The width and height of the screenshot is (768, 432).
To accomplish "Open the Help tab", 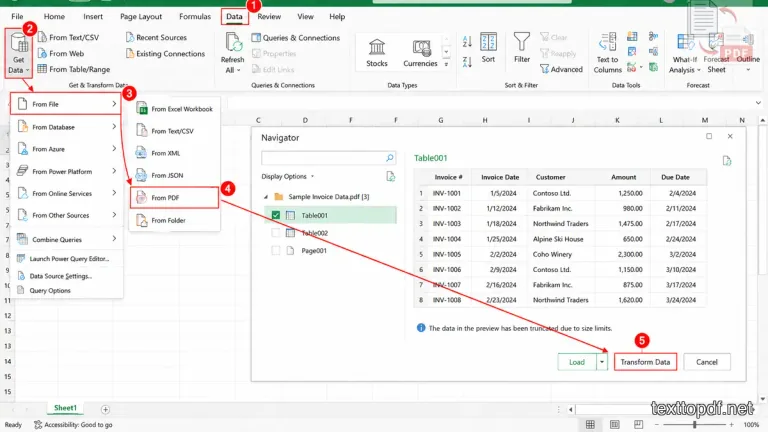I will (x=337, y=16).
